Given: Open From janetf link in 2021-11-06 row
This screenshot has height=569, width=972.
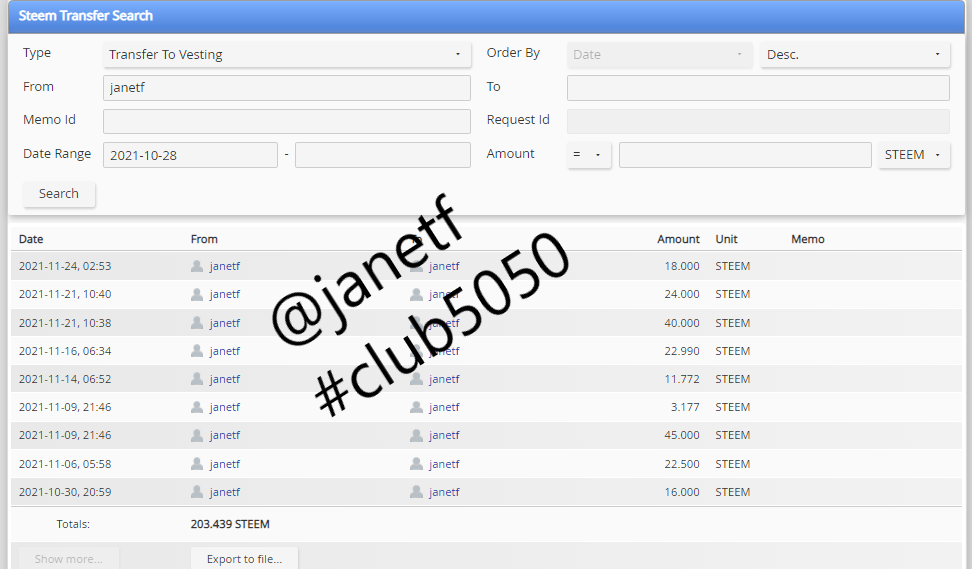Looking at the screenshot, I should 224,464.
